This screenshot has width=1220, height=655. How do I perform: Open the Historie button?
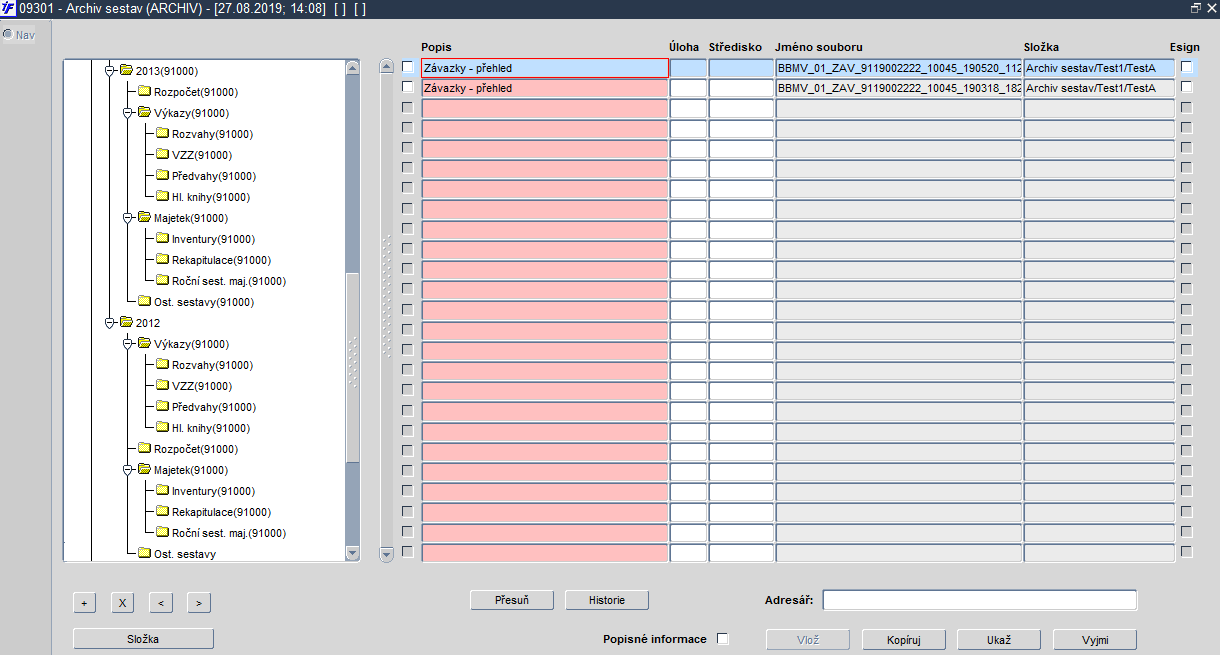(607, 600)
